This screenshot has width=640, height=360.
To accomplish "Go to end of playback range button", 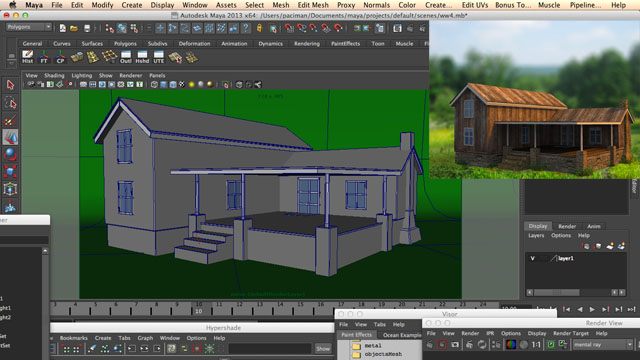I will (632, 309).
